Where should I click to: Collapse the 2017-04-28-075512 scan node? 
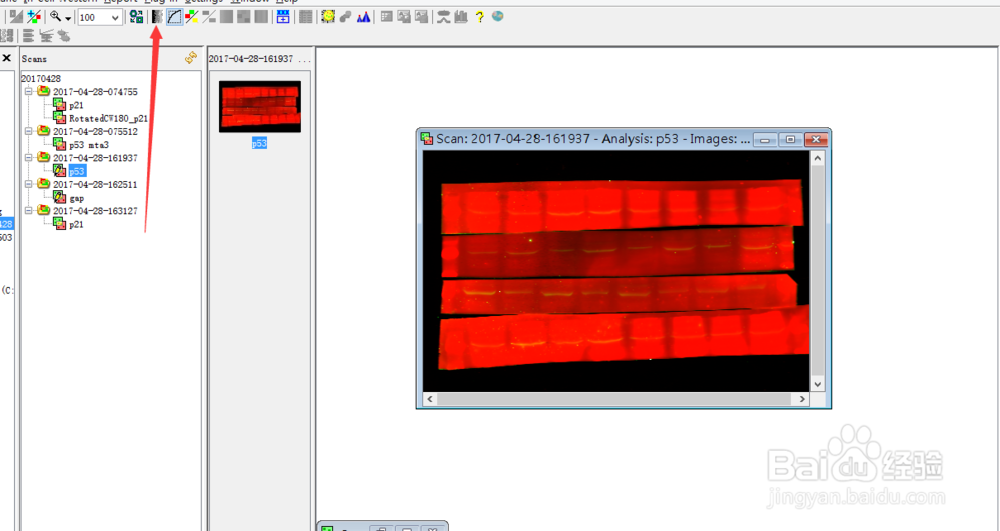pos(28,131)
